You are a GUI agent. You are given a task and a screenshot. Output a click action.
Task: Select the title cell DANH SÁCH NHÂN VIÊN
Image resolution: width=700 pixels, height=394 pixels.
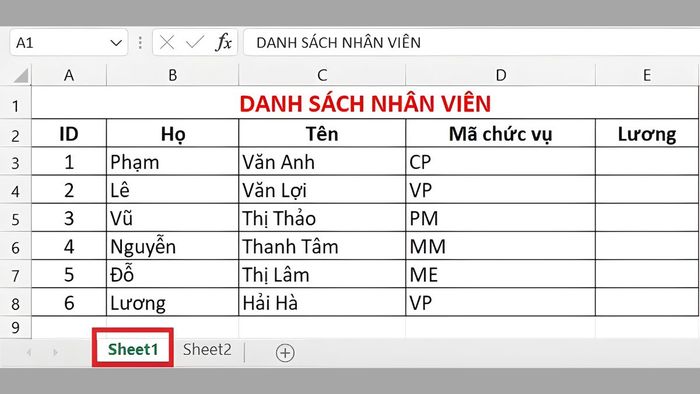pyautogui.click(x=365, y=103)
